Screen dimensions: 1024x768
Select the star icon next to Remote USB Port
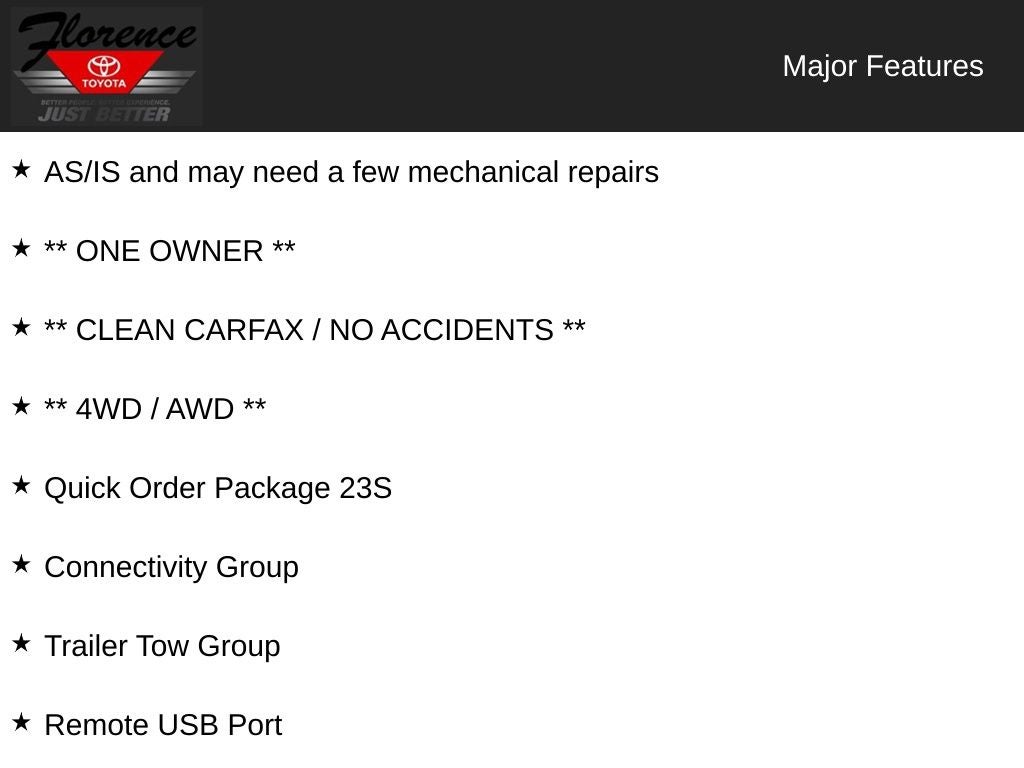pyautogui.click(x=21, y=723)
